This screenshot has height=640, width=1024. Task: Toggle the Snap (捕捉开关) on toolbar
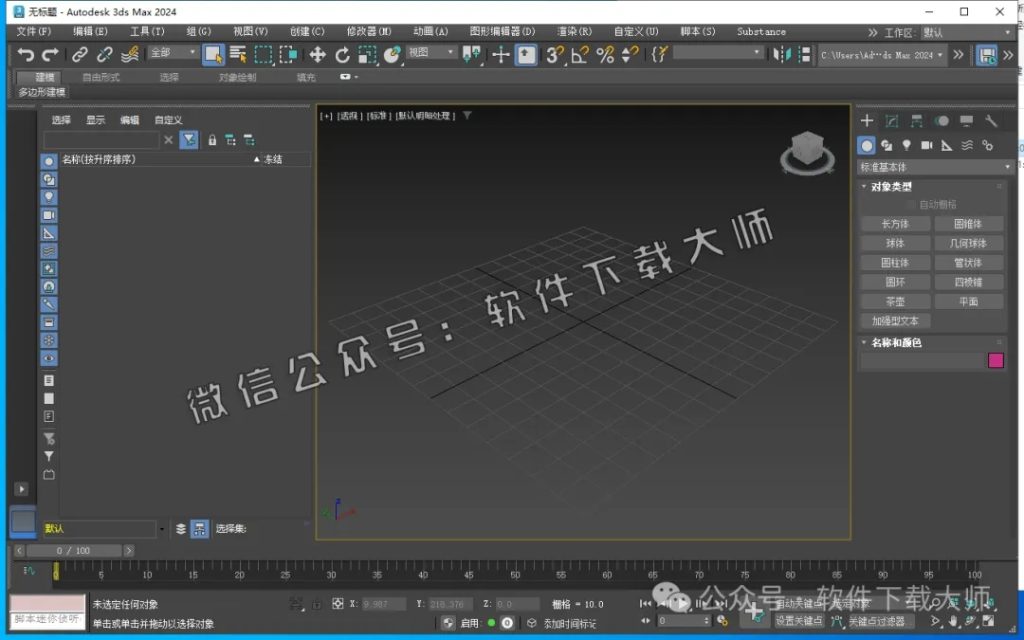point(552,55)
